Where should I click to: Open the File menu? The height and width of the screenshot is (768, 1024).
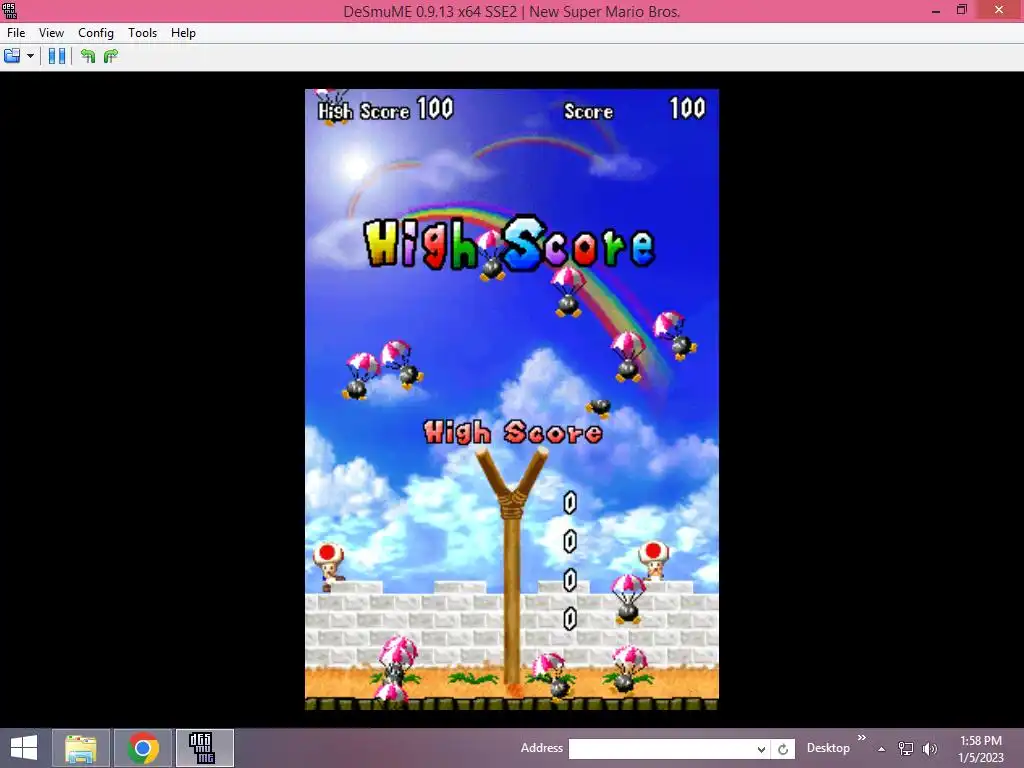16,33
